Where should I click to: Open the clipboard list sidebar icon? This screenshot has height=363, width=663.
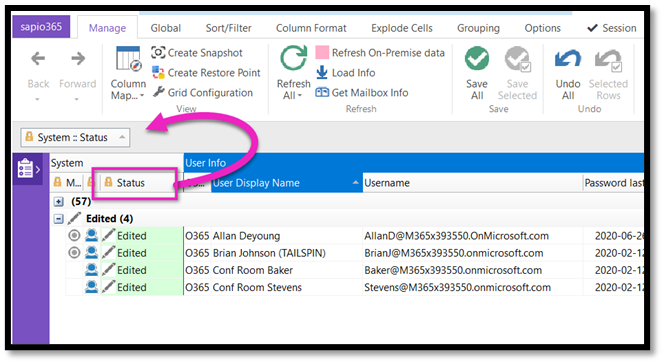25,168
